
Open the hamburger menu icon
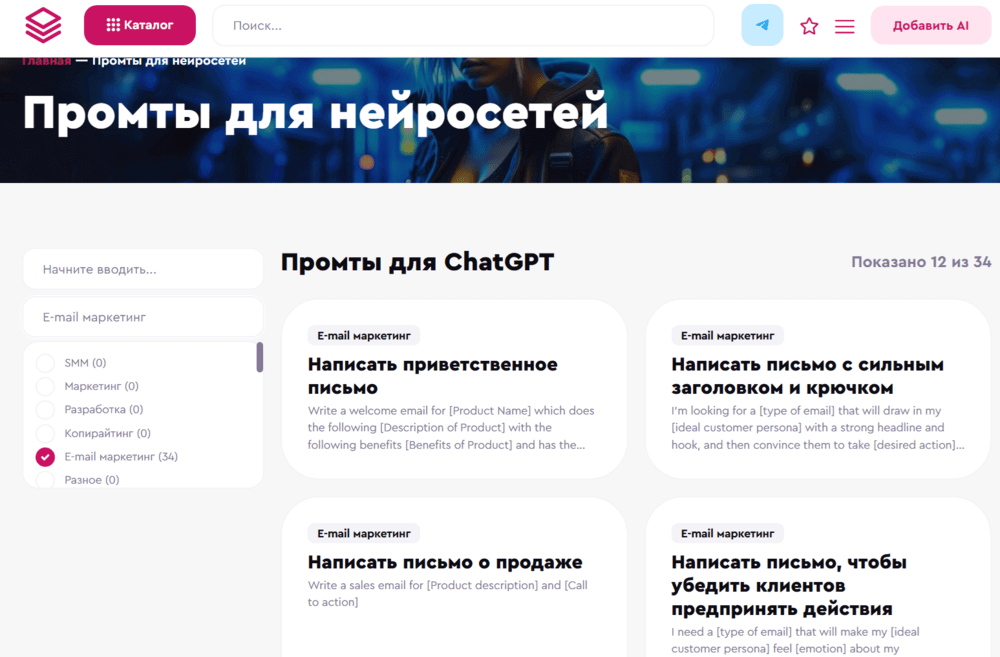844,26
